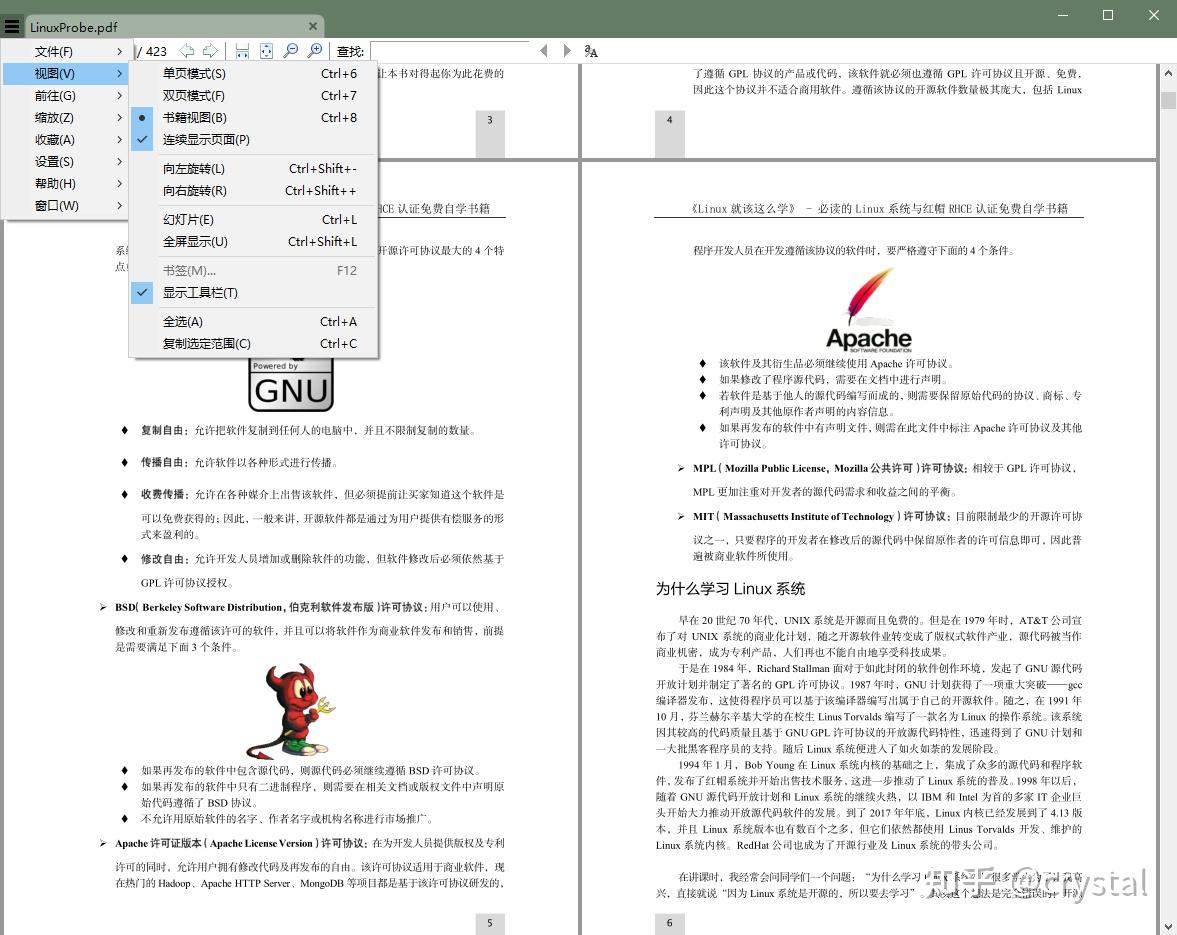
Task: Open the hamburger menu icon top-left
Action: tap(12, 26)
